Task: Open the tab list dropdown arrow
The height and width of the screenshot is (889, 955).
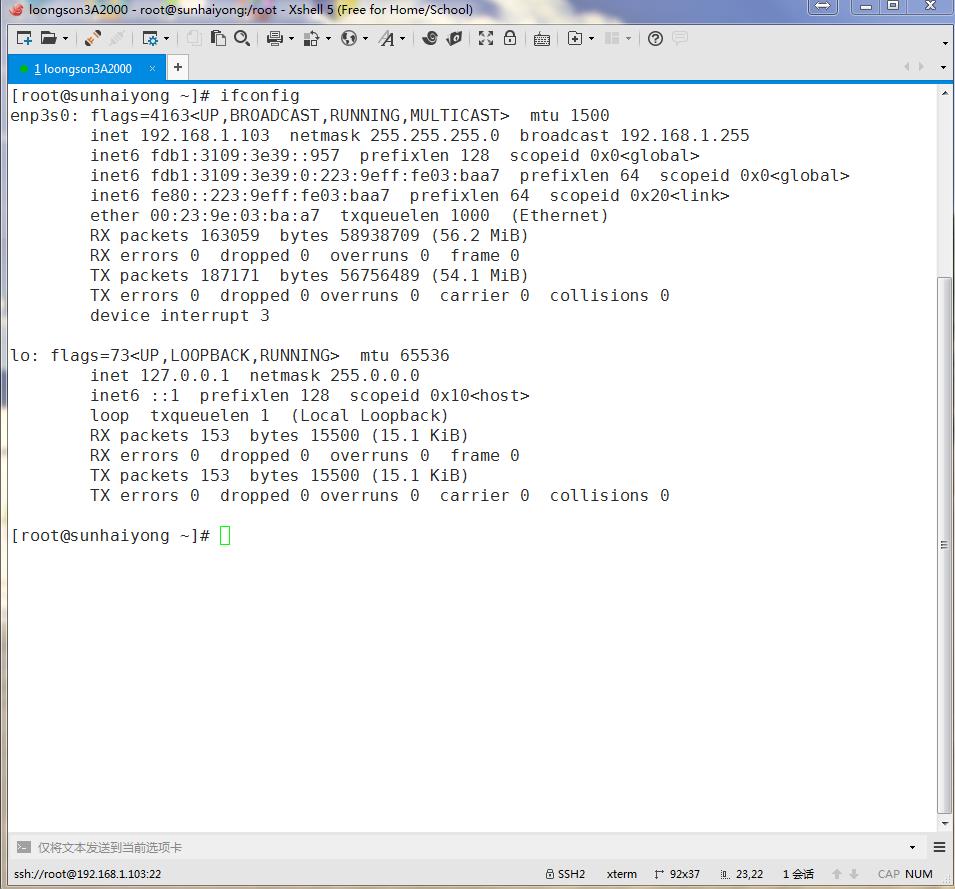Action: pyautogui.click(x=943, y=67)
